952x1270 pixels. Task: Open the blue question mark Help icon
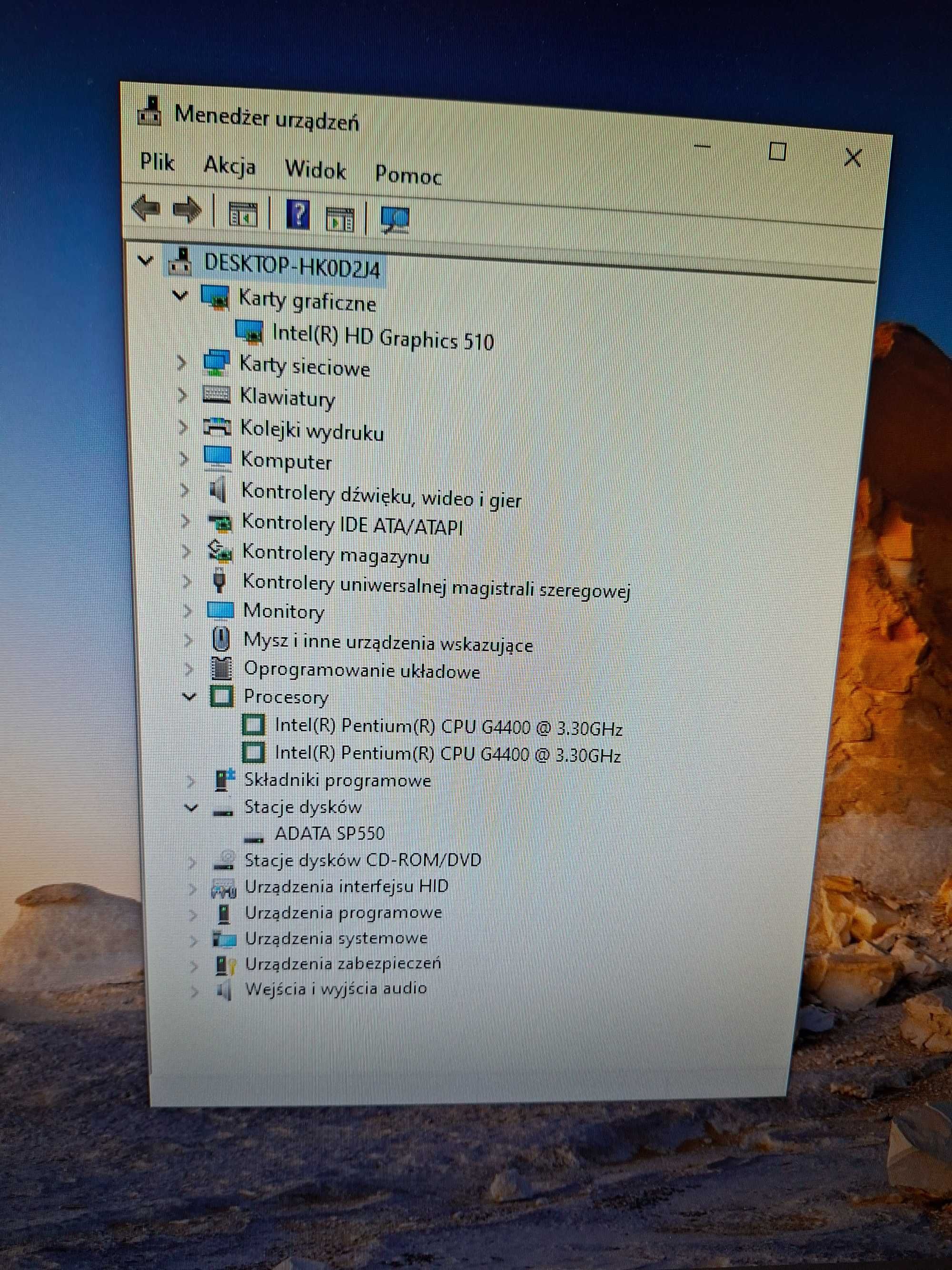tap(298, 215)
